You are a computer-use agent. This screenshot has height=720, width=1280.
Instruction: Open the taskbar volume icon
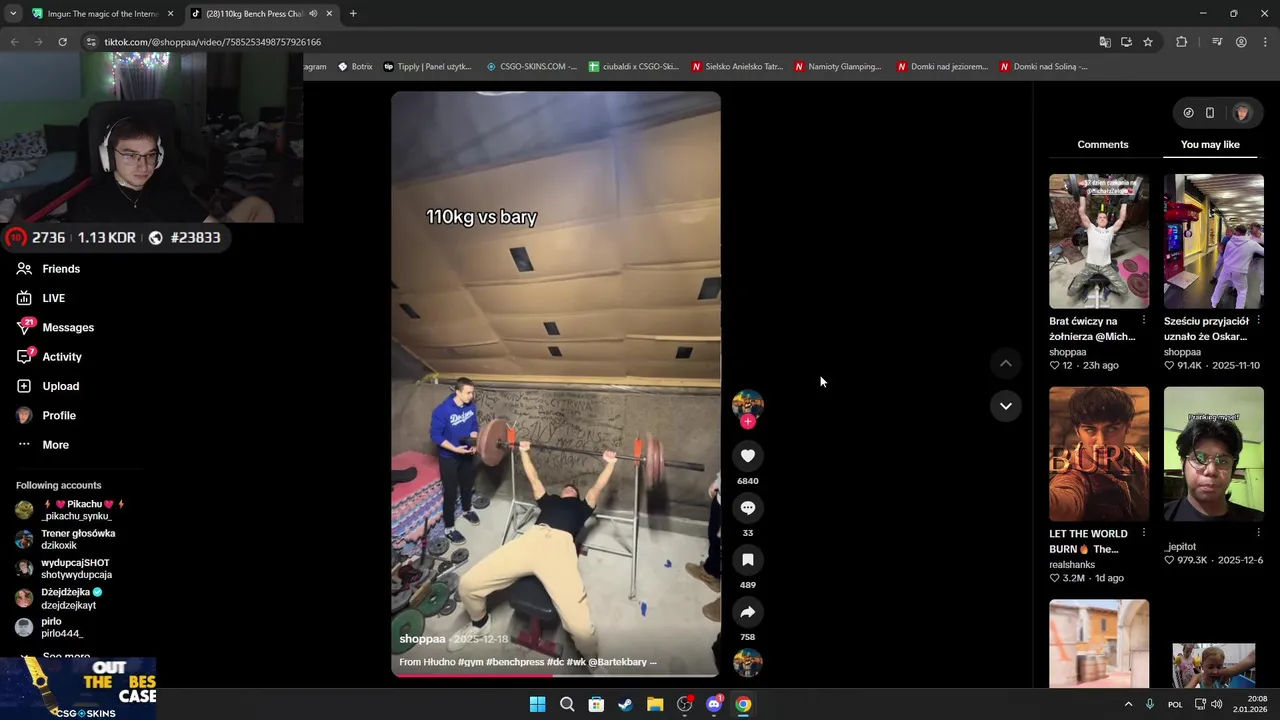click(1216, 704)
